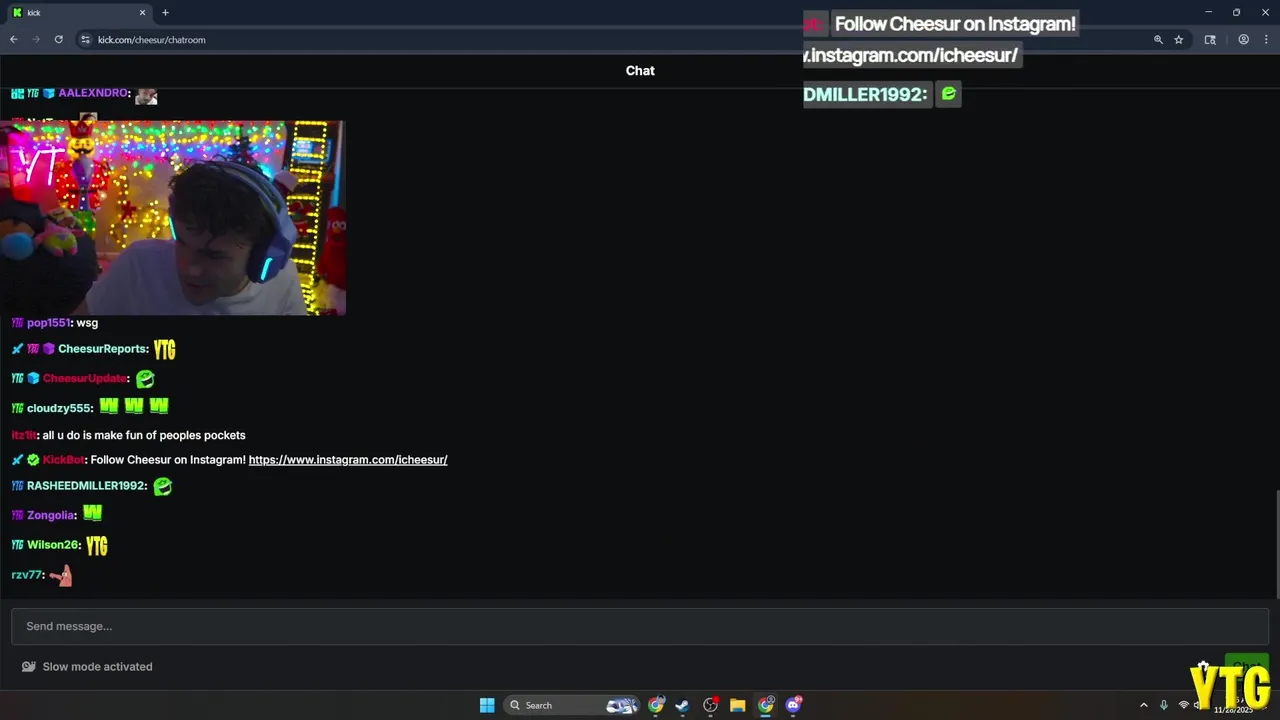Open the Windows Start menu

487,705
